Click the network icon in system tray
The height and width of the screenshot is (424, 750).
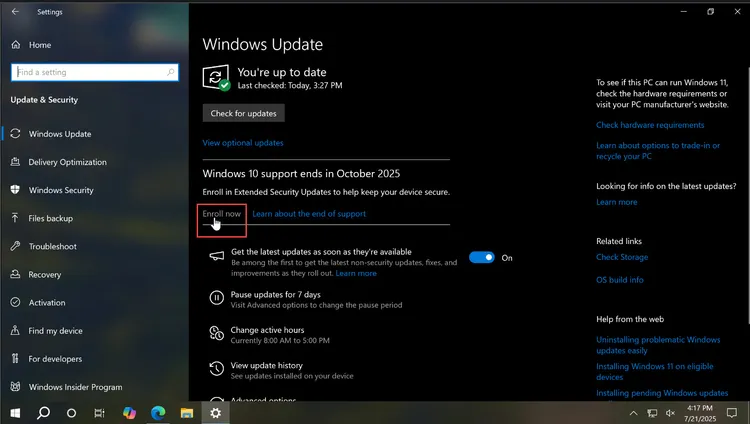(652, 413)
